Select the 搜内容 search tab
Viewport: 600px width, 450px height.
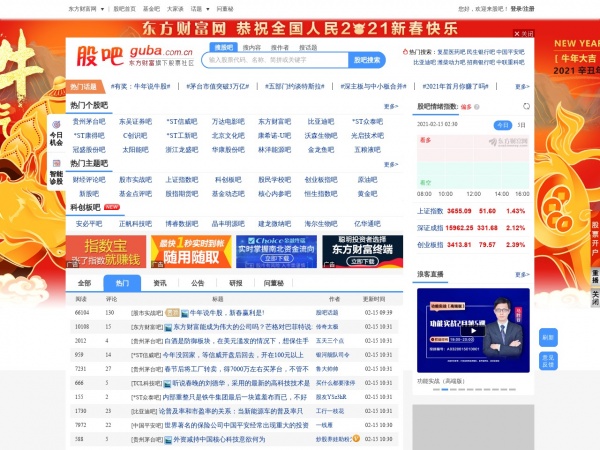click(x=252, y=47)
